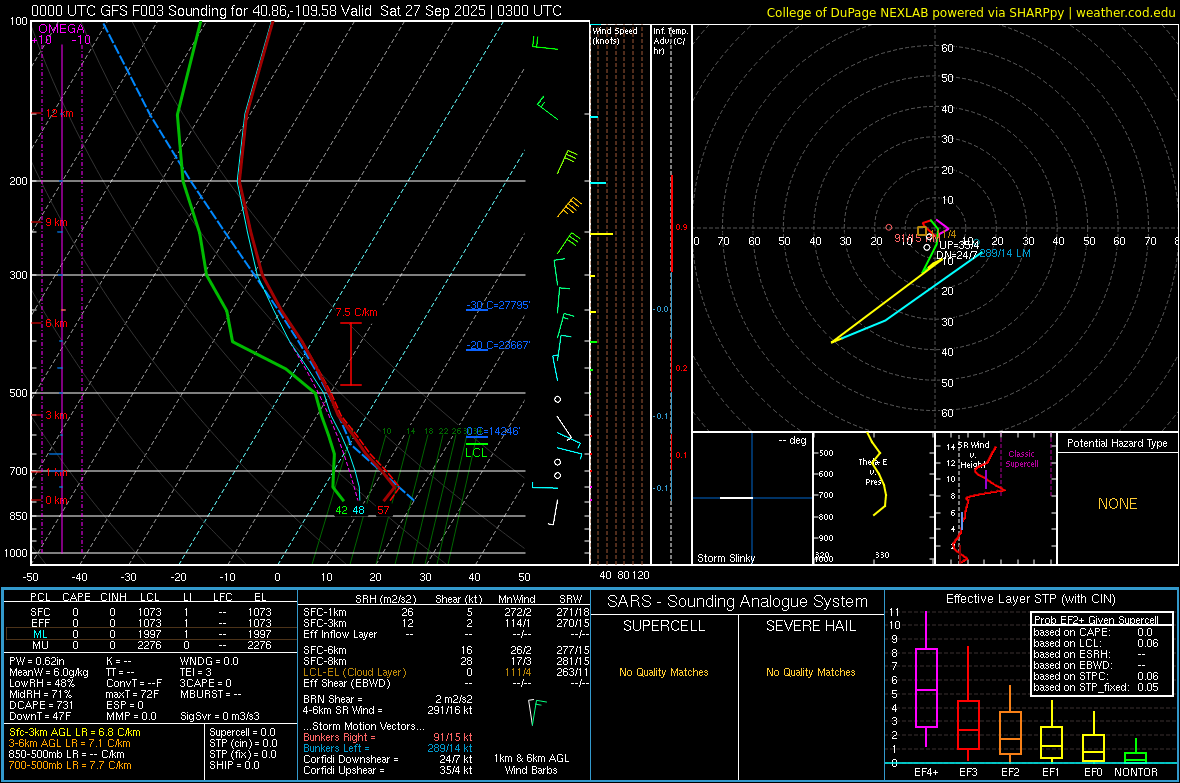The height and width of the screenshot is (783, 1180).
Task: Click the EF2 axis label
Action: click(1010, 772)
